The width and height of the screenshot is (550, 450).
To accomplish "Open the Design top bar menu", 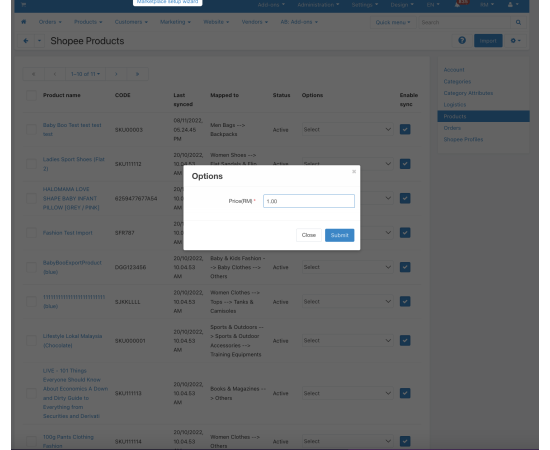I will point(402,5).
